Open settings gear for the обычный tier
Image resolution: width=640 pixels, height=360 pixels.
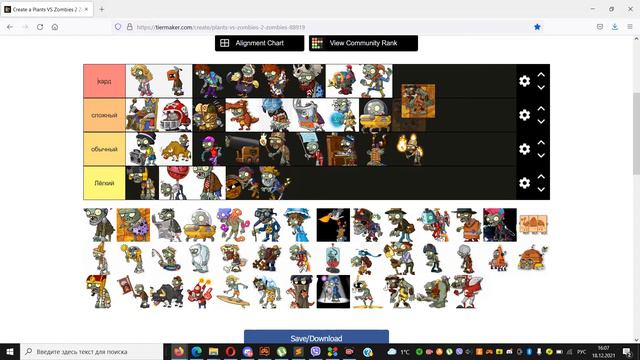pyautogui.click(x=524, y=149)
